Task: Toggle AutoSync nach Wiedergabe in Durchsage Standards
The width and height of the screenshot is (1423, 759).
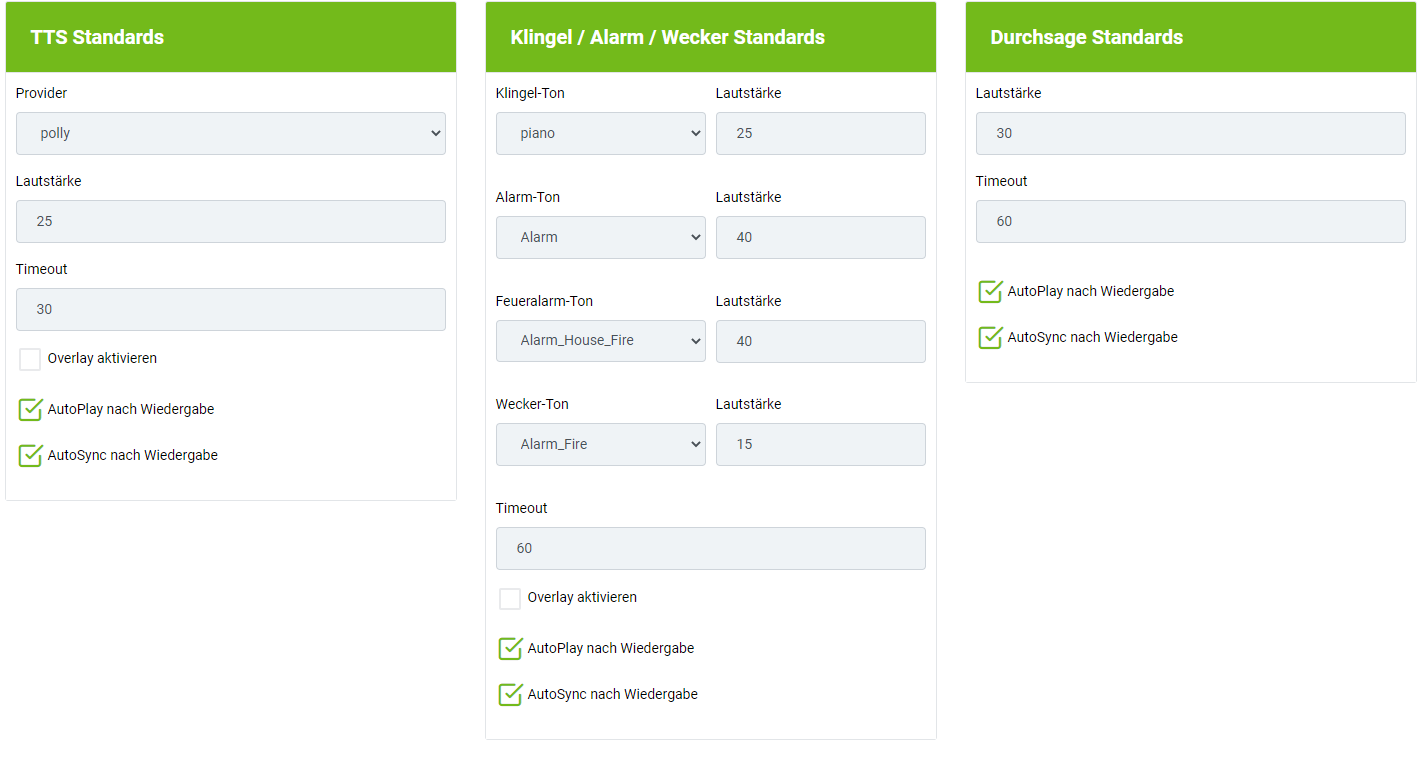Action: point(990,338)
